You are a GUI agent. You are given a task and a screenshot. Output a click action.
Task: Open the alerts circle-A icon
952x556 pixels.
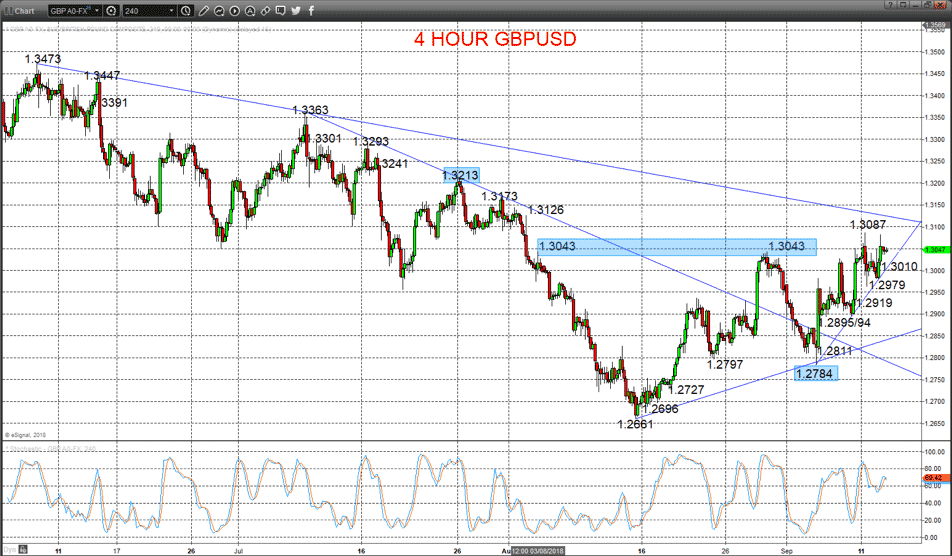click(250, 11)
